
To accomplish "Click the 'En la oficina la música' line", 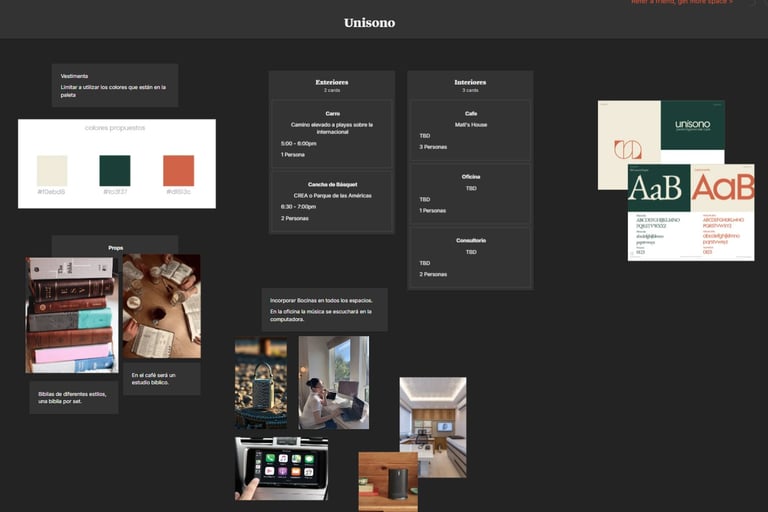I will click(x=321, y=315).
